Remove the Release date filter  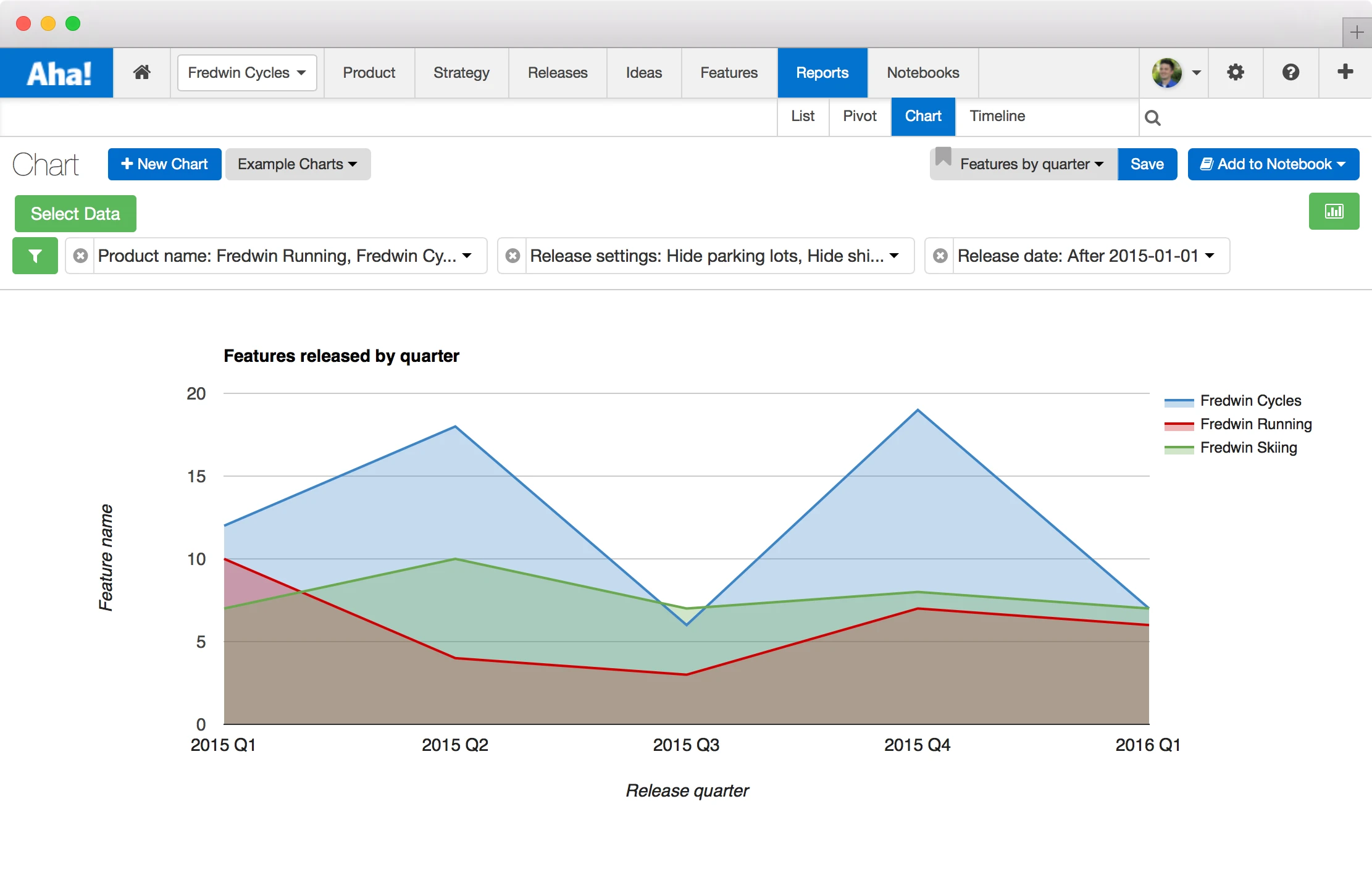pos(940,256)
